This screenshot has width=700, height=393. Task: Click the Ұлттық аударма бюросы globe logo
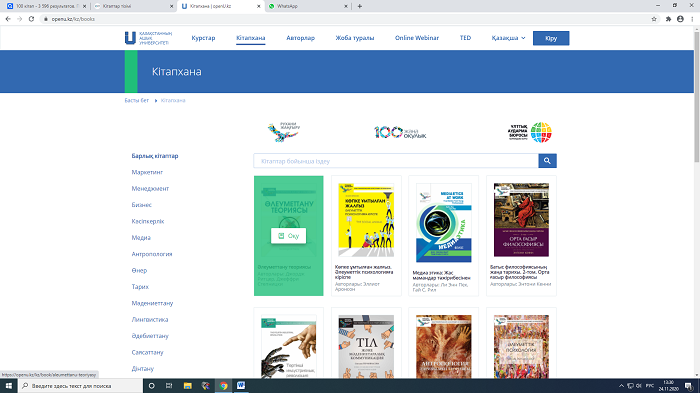[x=530, y=132]
